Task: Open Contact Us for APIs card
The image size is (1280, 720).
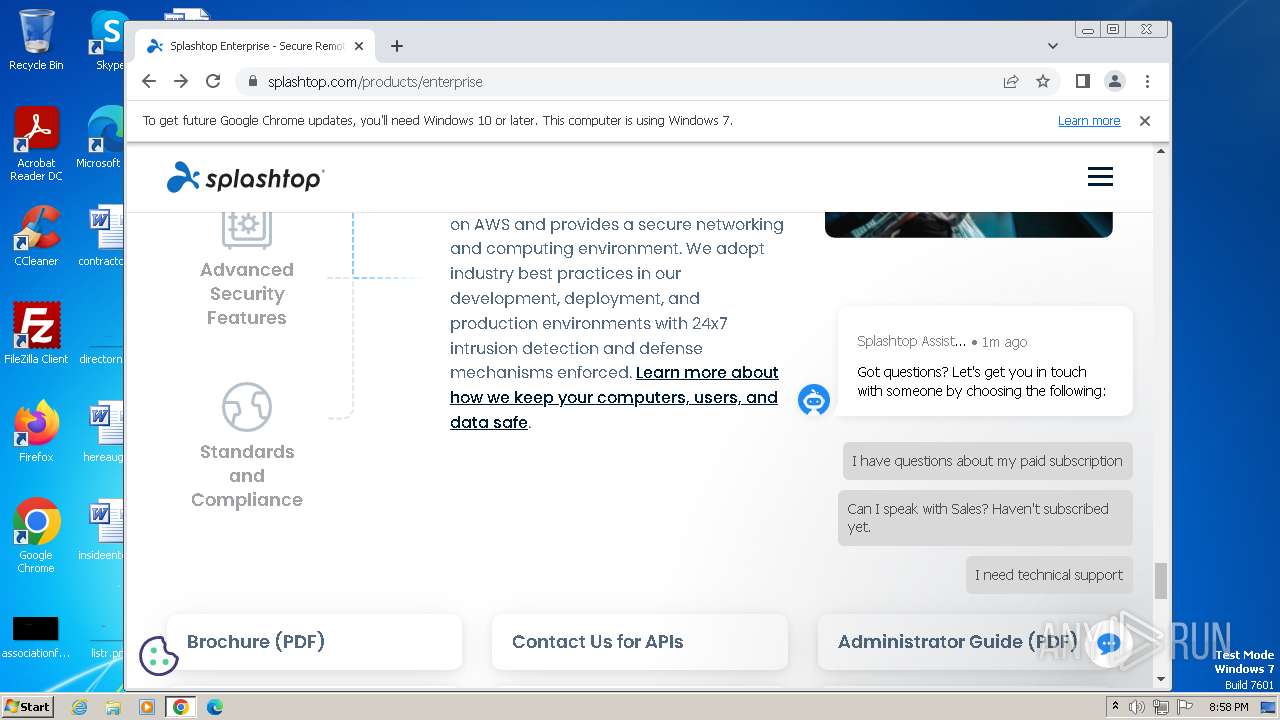Action: (639, 642)
